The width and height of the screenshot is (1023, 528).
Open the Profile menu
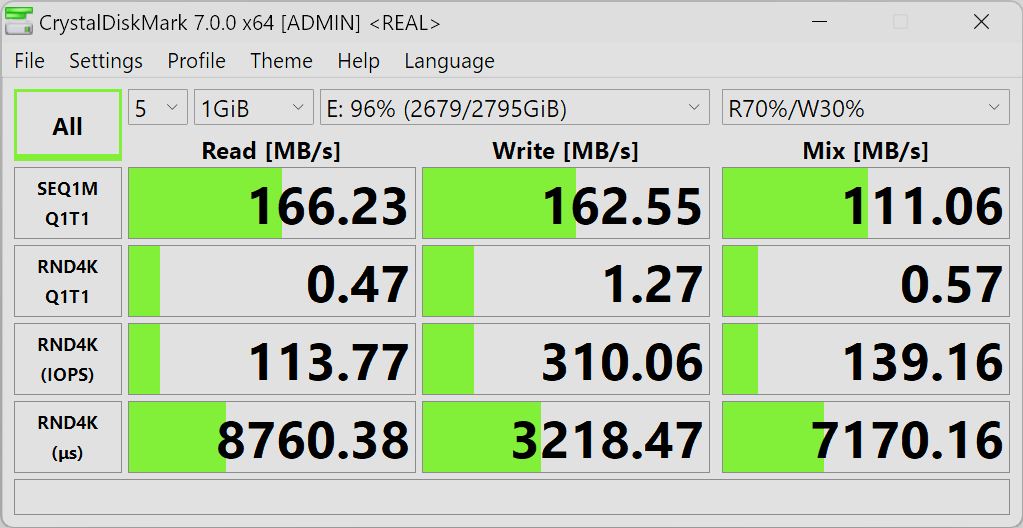click(x=196, y=61)
